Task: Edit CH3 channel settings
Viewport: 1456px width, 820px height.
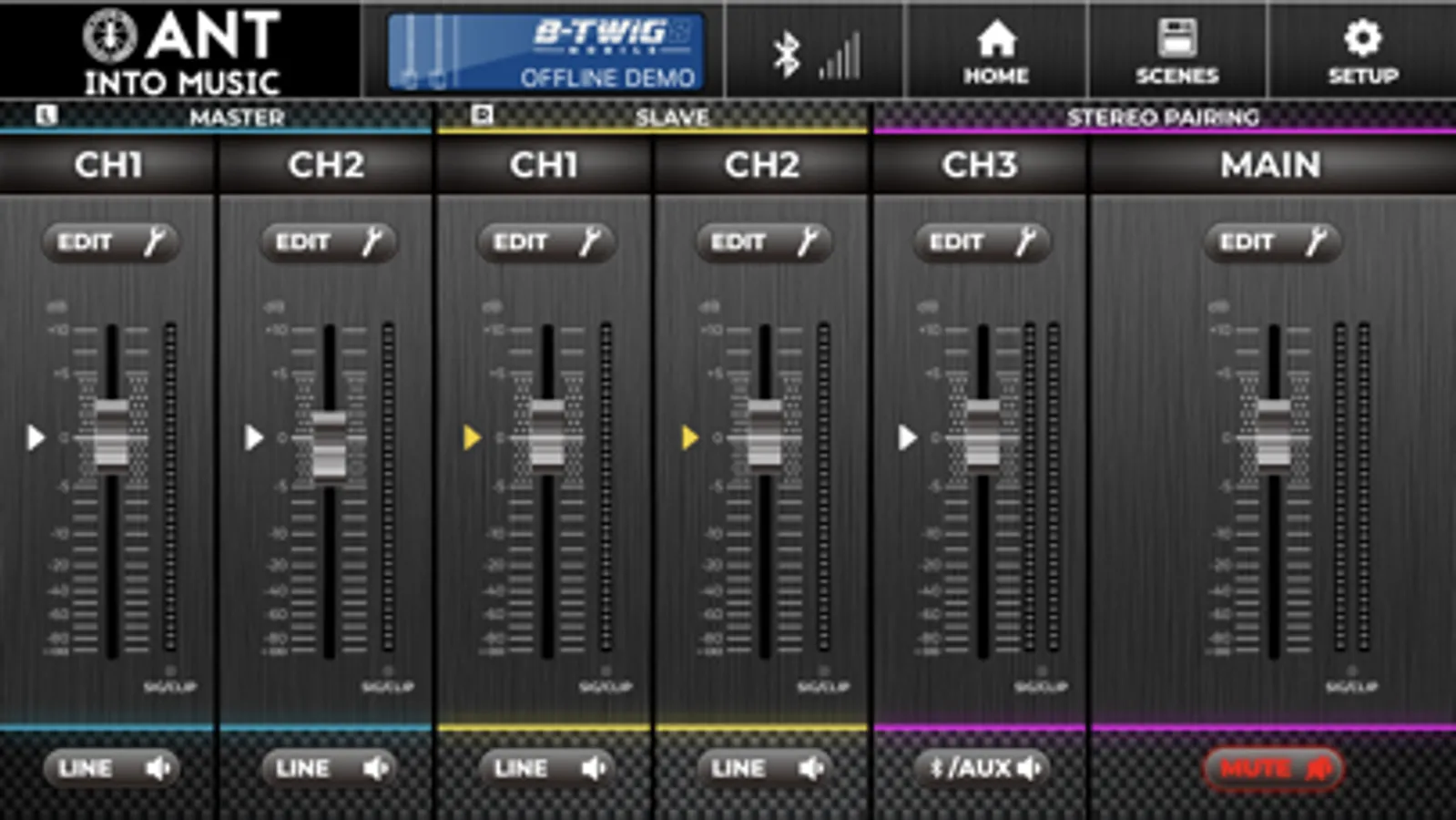Action: (x=982, y=242)
